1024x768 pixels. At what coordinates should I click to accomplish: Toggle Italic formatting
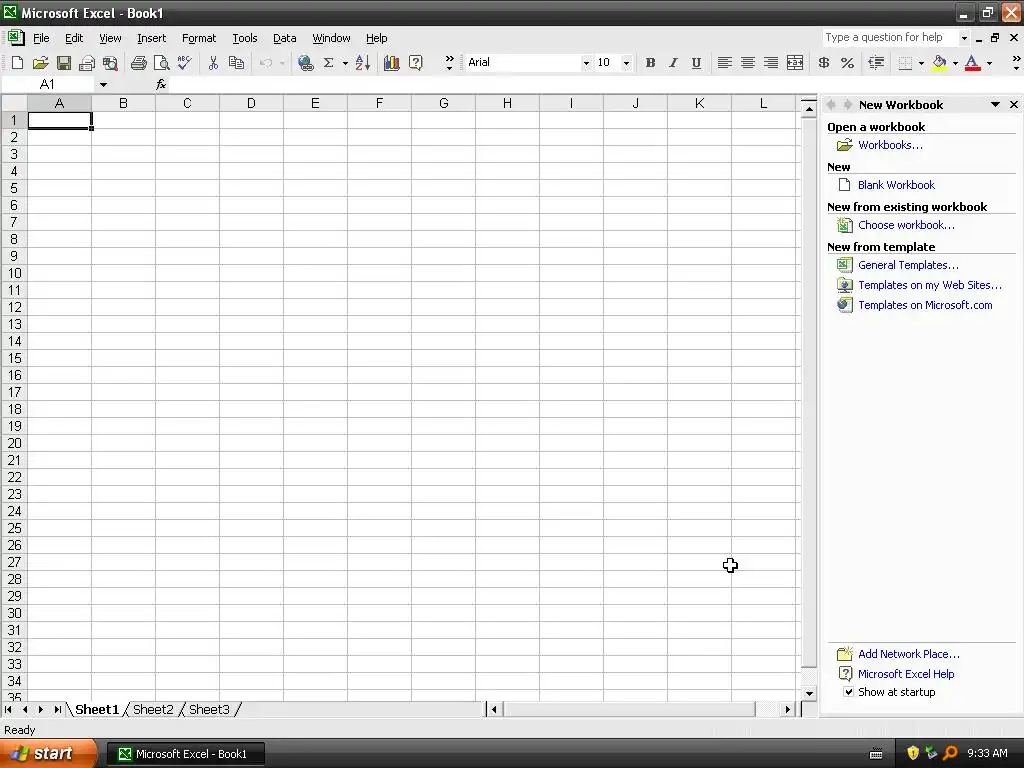pos(673,63)
